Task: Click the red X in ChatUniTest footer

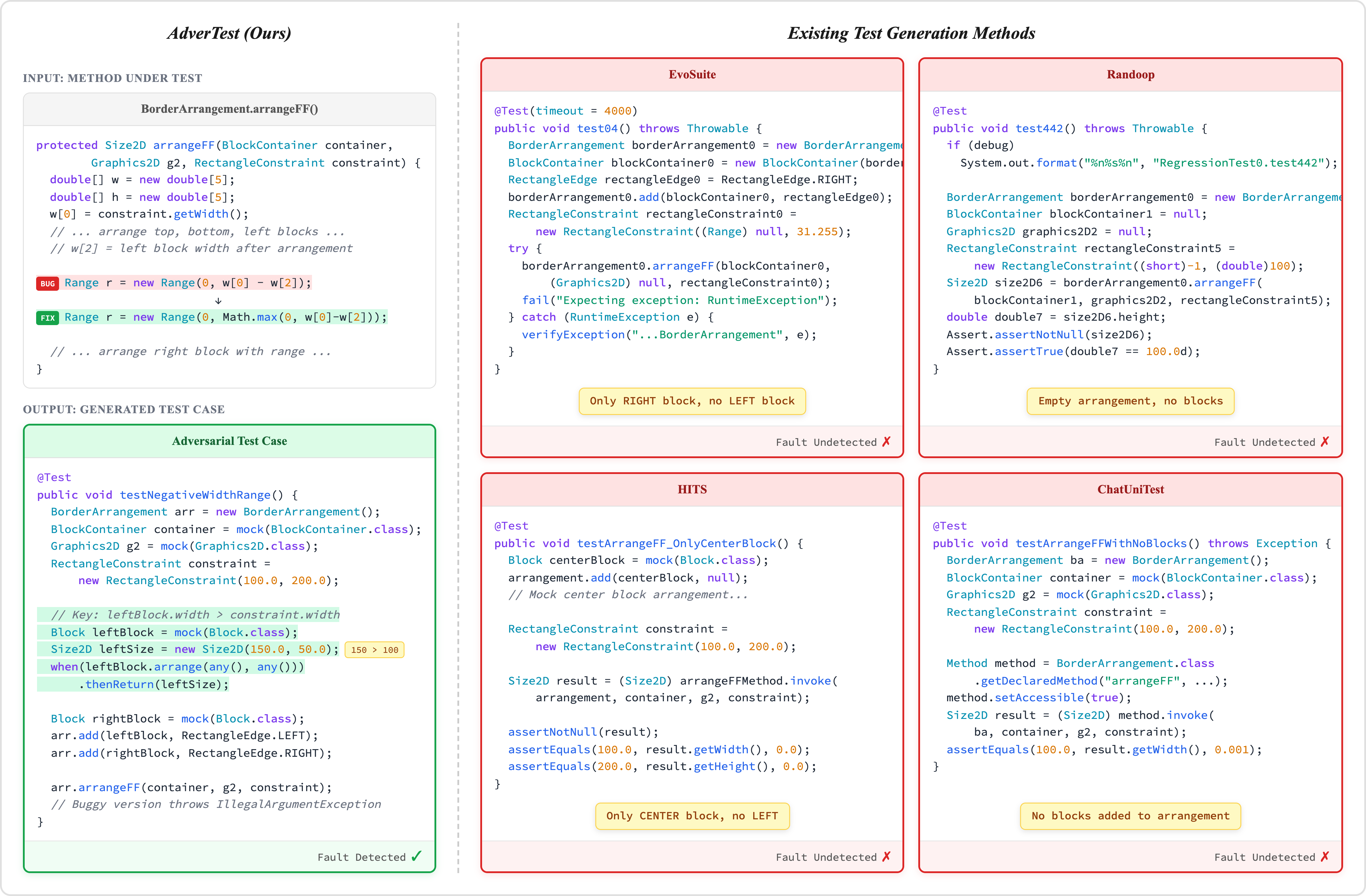Action: 1325,856
